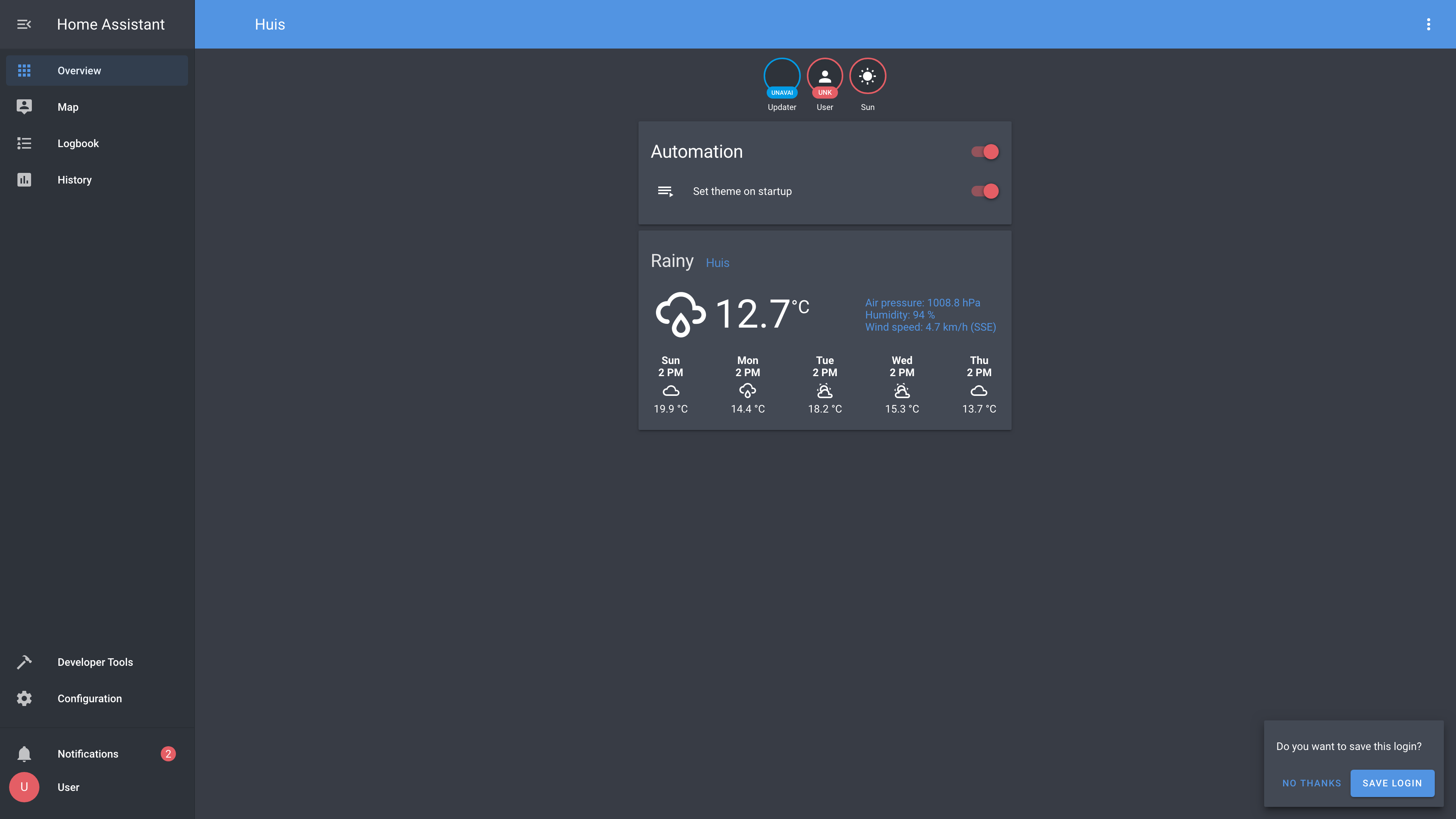
Task: Click the No Thanks login button
Action: [x=1312, y=783]
